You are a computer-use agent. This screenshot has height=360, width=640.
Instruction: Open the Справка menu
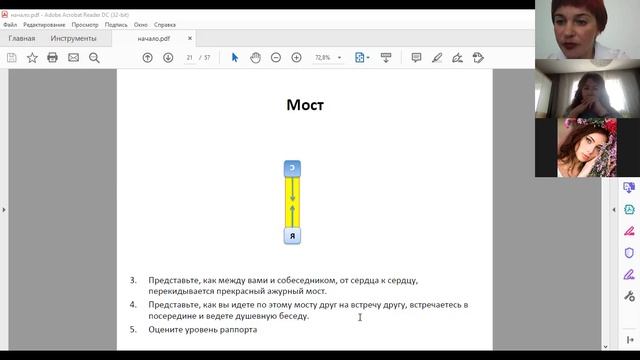[x=165, y=24]
